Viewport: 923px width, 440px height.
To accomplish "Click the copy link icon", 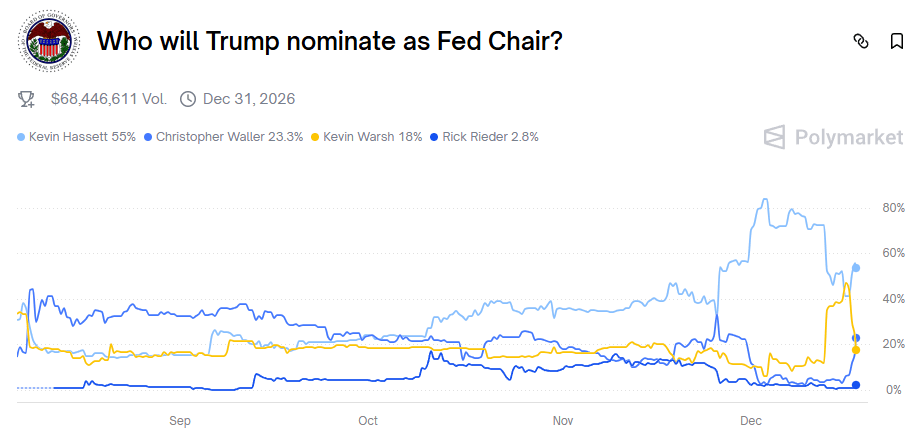I will (860, 41).
